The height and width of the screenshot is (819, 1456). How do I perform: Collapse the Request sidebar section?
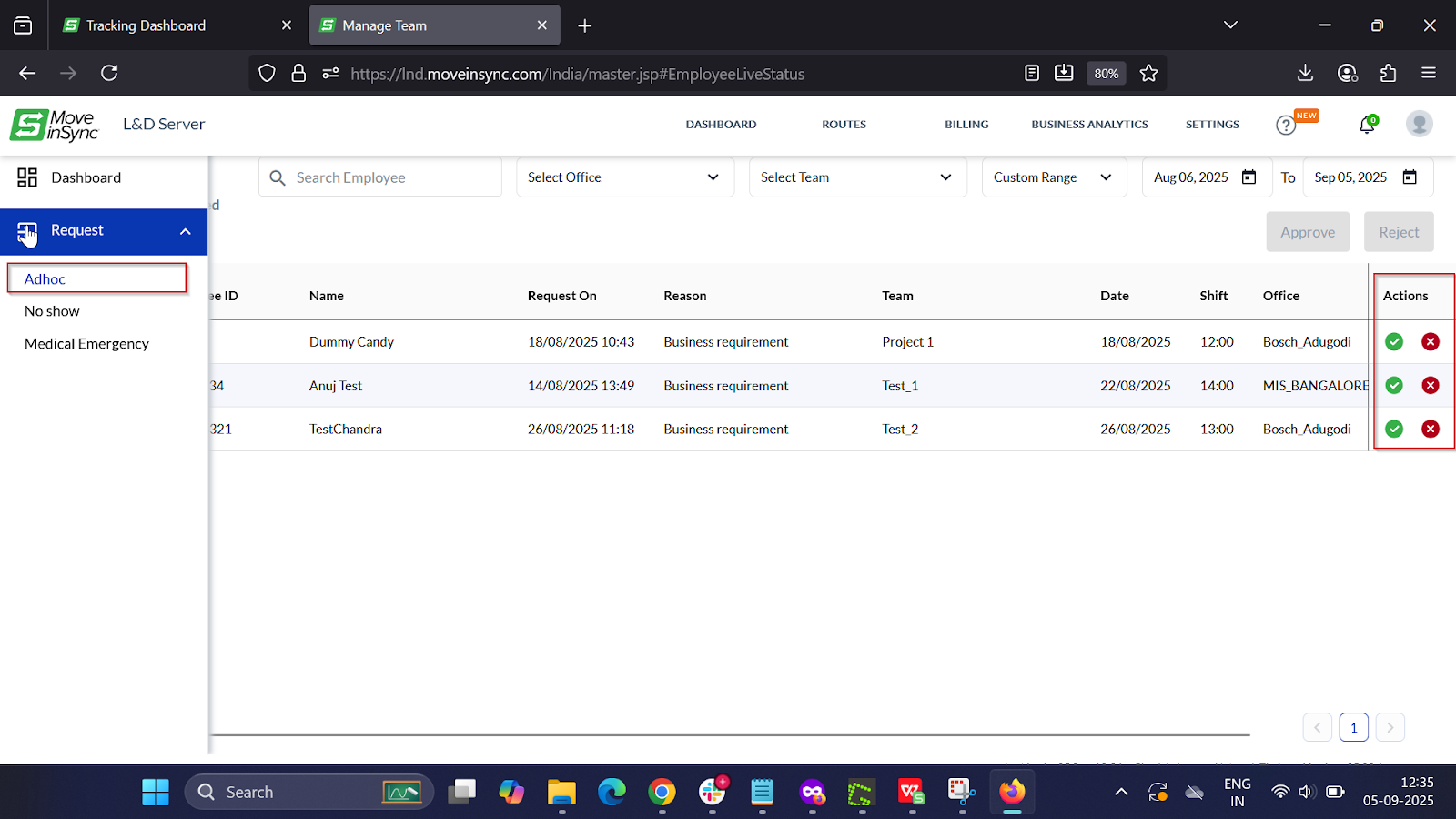[x=185, y=231]
